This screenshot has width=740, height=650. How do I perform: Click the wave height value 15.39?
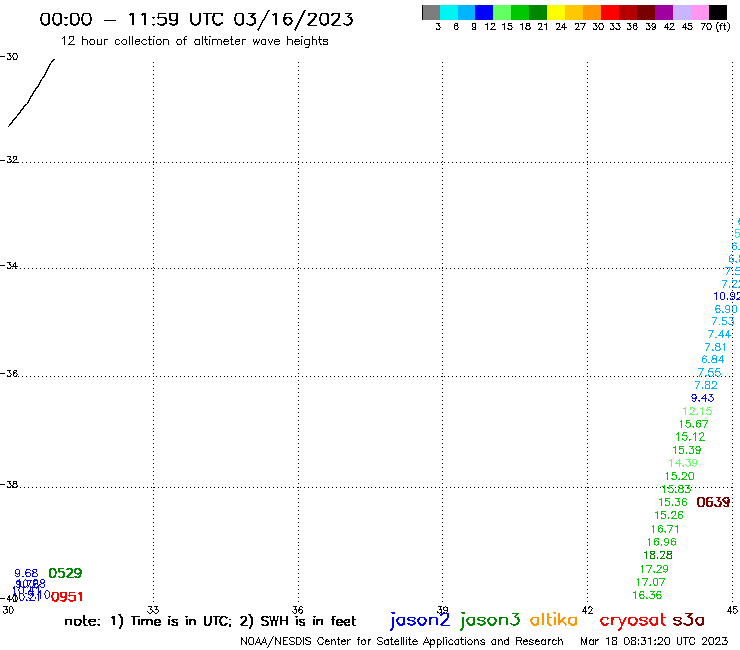tap(687, 450)
